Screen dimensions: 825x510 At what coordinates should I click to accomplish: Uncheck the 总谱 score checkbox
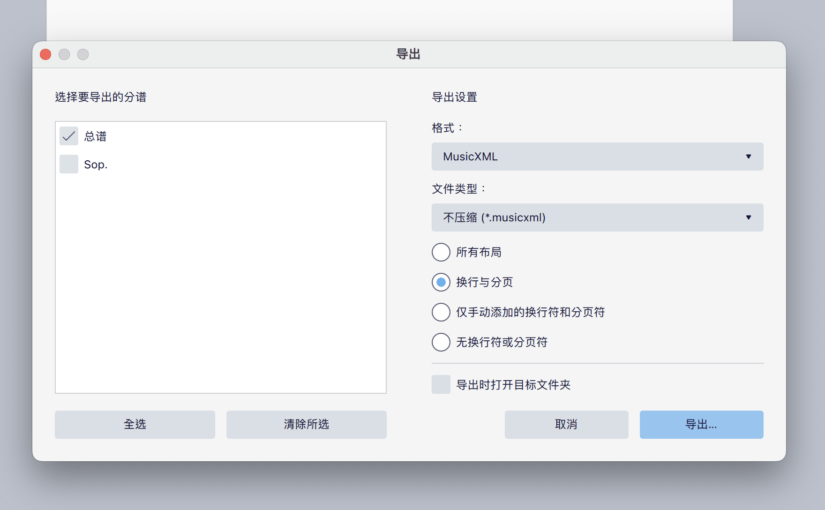[x=69, y=136]
